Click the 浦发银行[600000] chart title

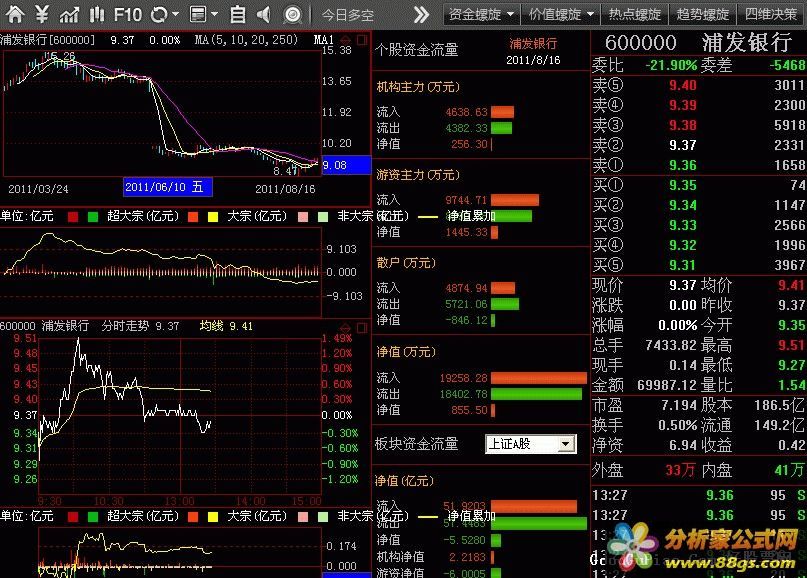tap(47, 40)
